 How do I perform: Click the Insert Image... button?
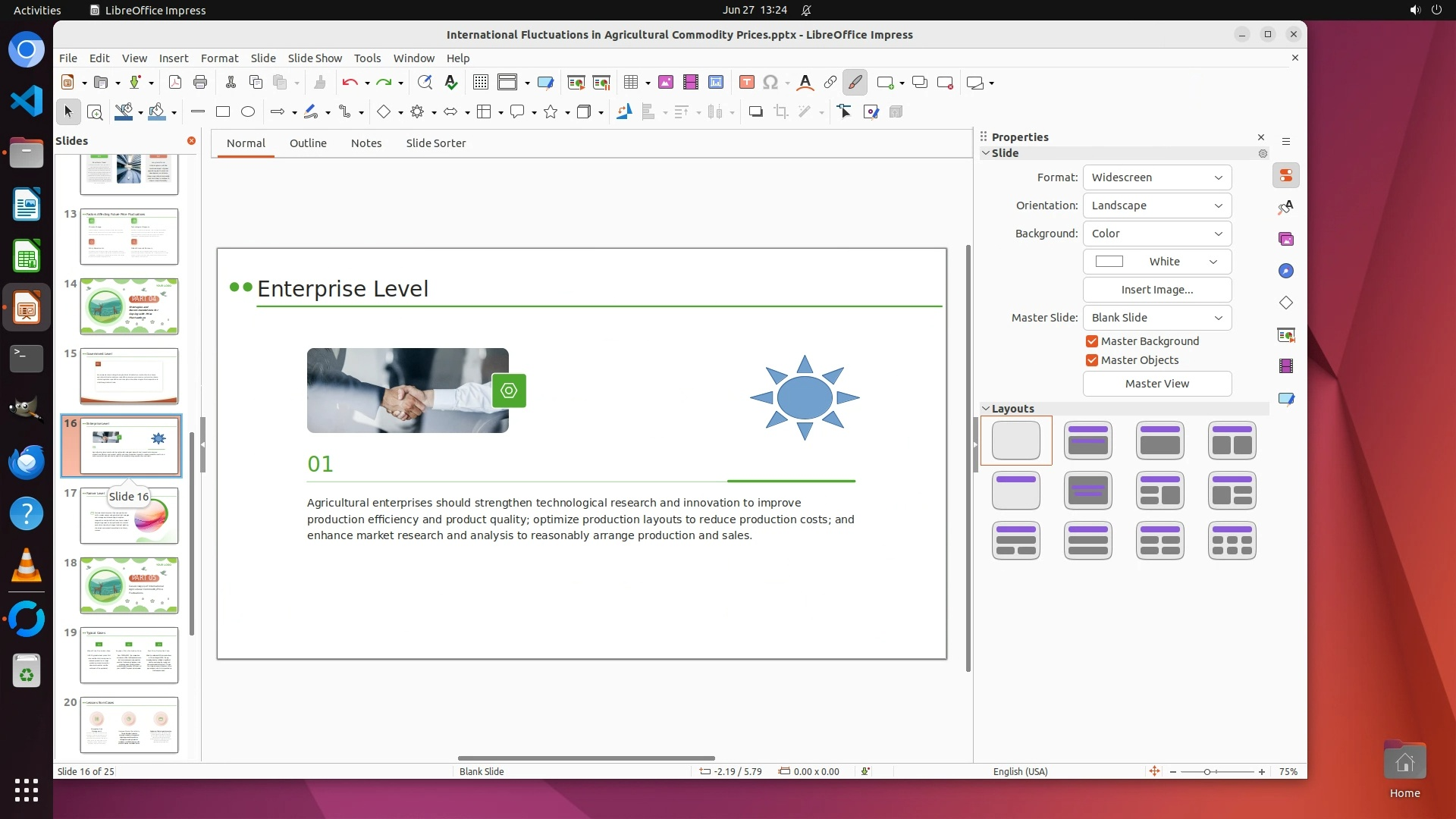1156,290
